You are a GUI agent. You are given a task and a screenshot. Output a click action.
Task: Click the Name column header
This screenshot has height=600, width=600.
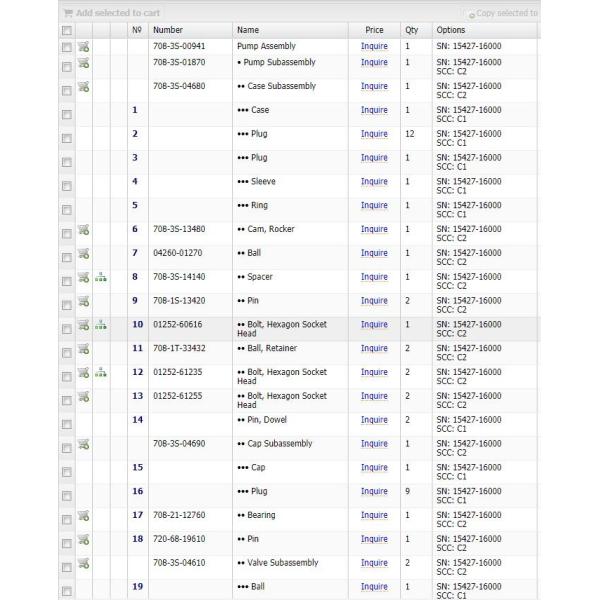248,30
